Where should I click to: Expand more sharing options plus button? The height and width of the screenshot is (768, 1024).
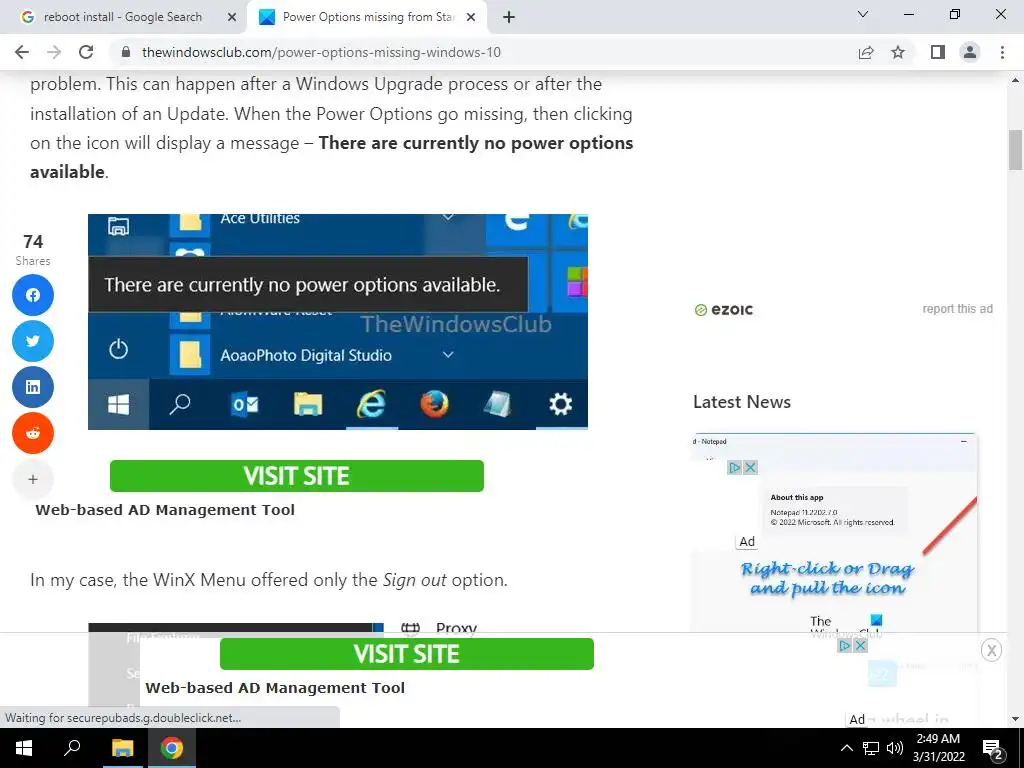pyautogui.click(x=33, y=479)
